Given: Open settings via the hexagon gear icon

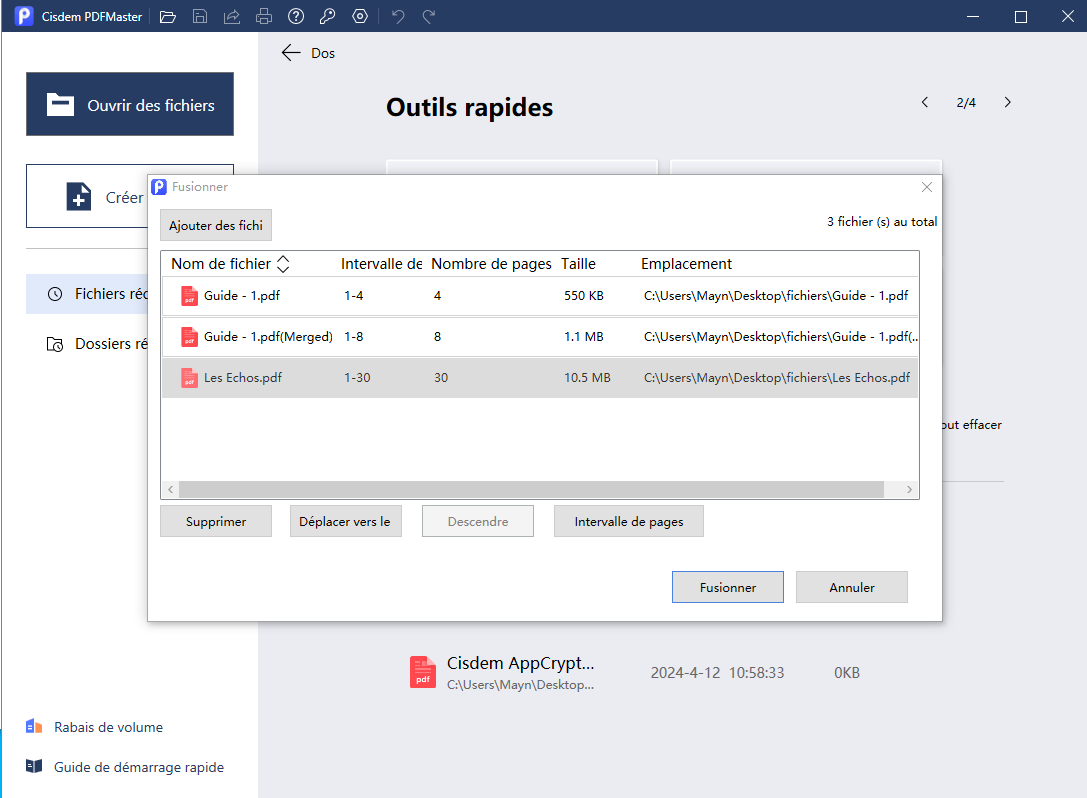Looking at the screenshot, I should click(360, 17).
